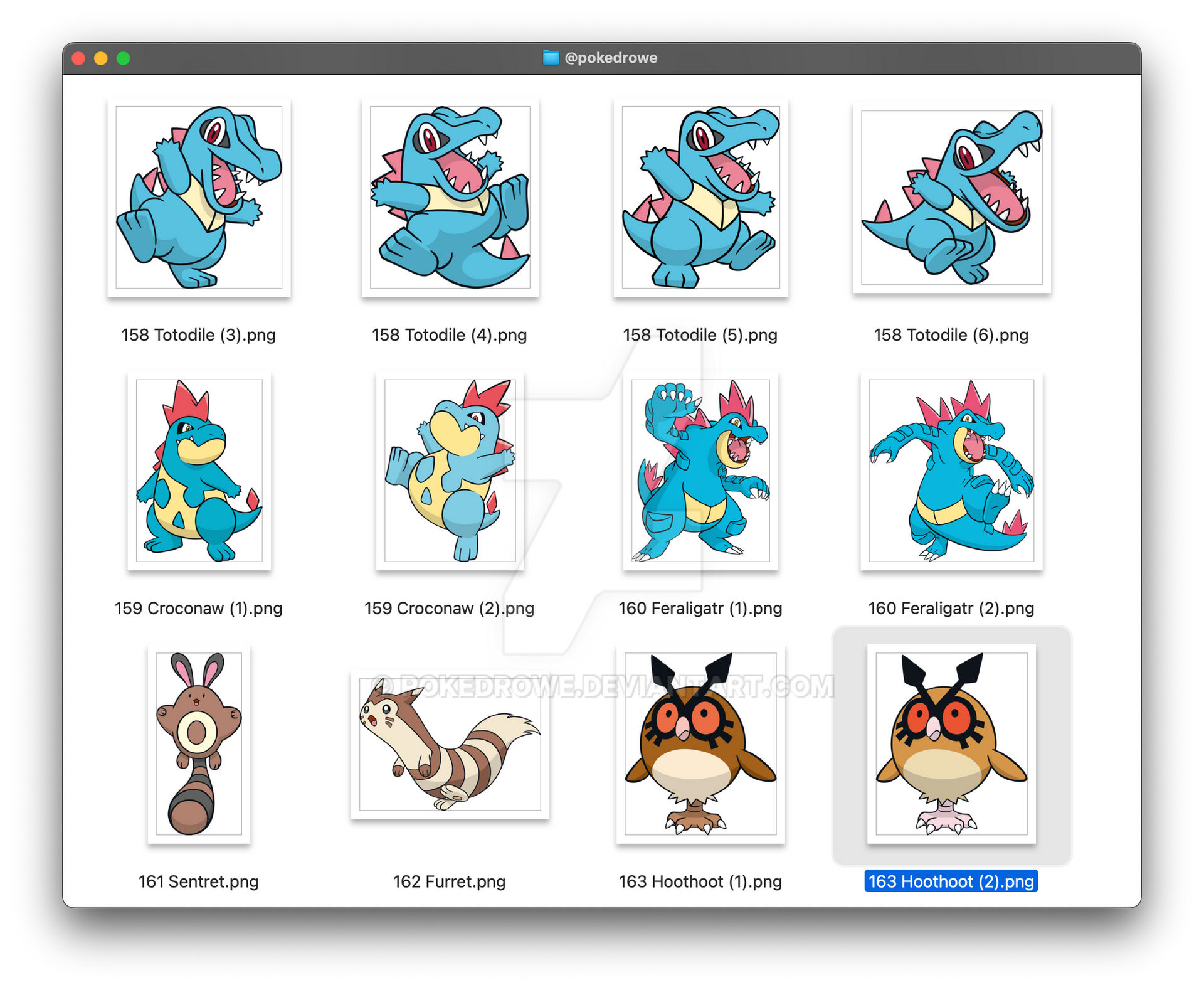The width and height of the screenshot is (1204, 990).
Task: Click the file name 160 Feraligatr (1).png
Action: [700, 609]
